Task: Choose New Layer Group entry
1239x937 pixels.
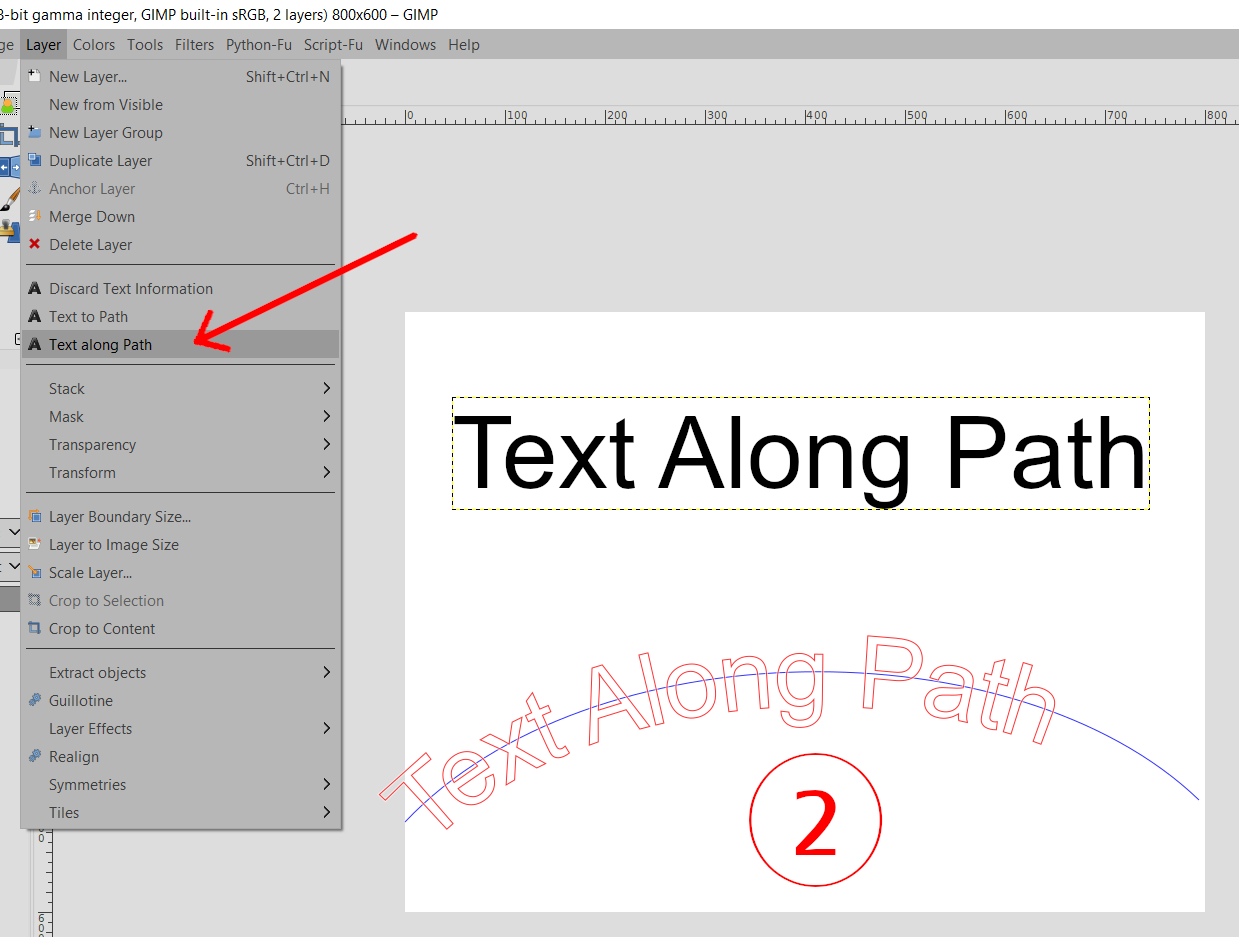Action: [181, 133]
